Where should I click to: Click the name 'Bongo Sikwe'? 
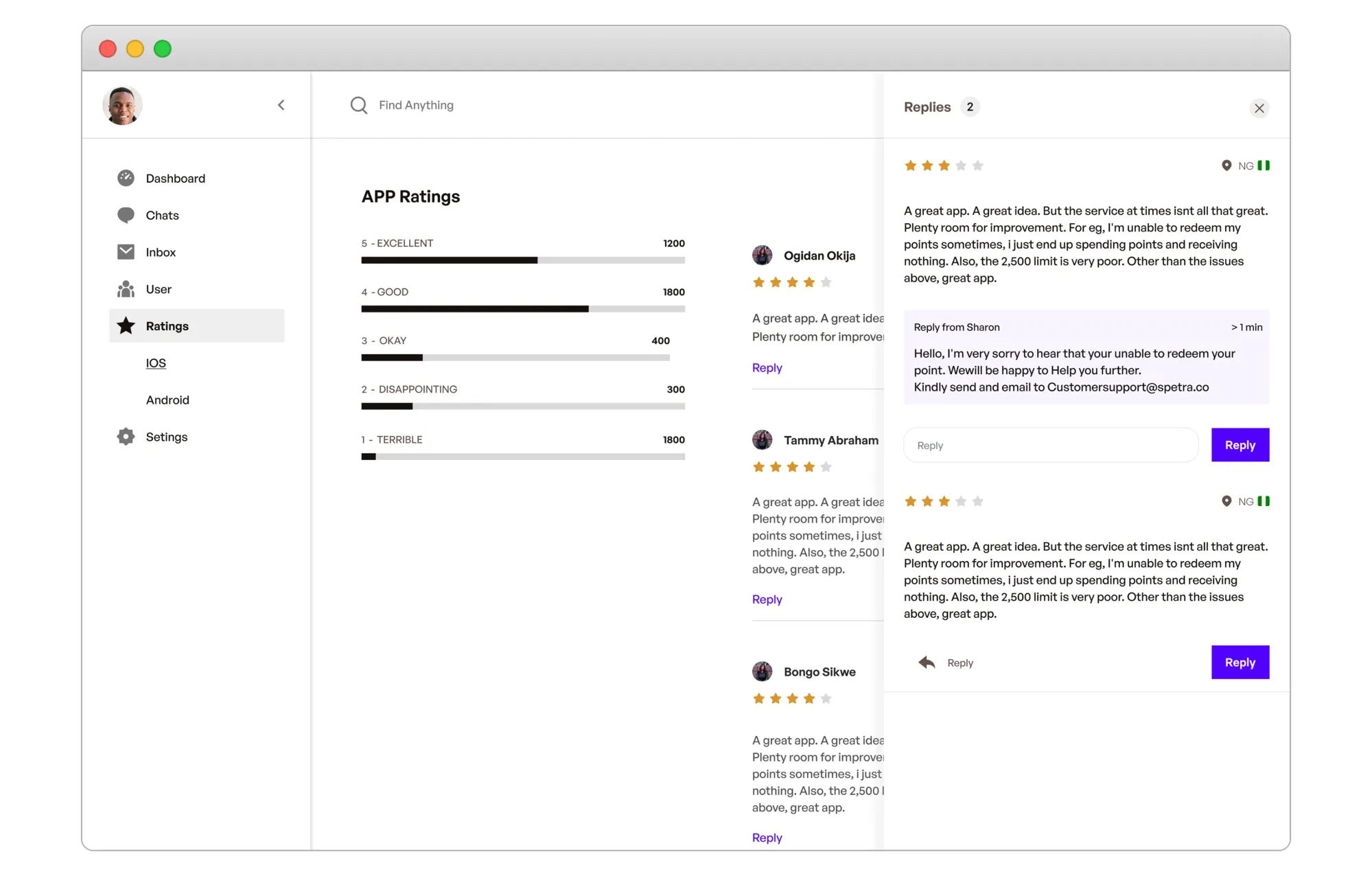pos(819,671)
